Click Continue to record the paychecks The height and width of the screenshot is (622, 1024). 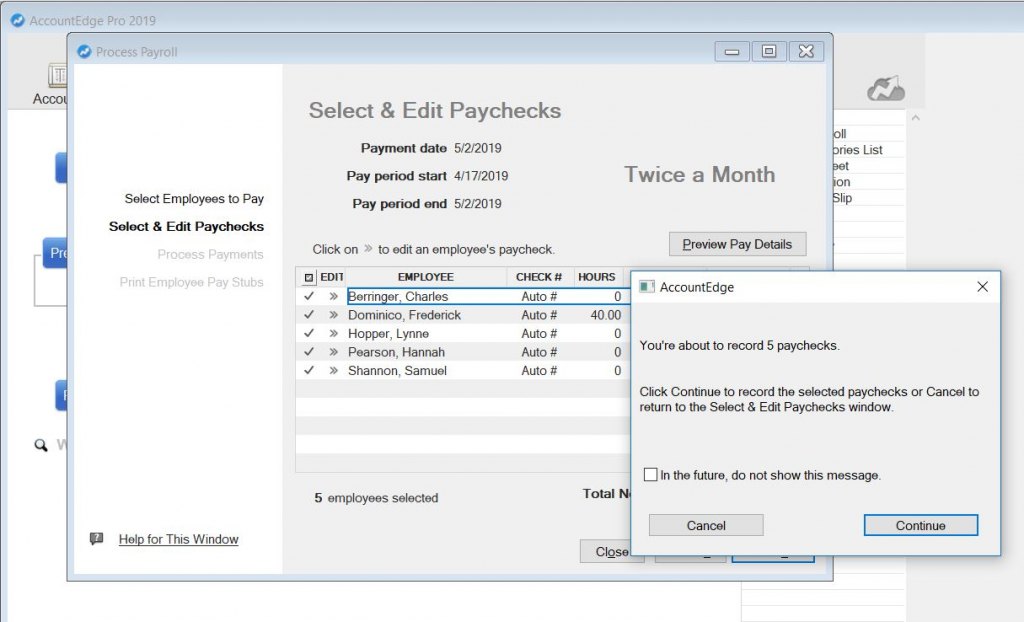[919, 524]
